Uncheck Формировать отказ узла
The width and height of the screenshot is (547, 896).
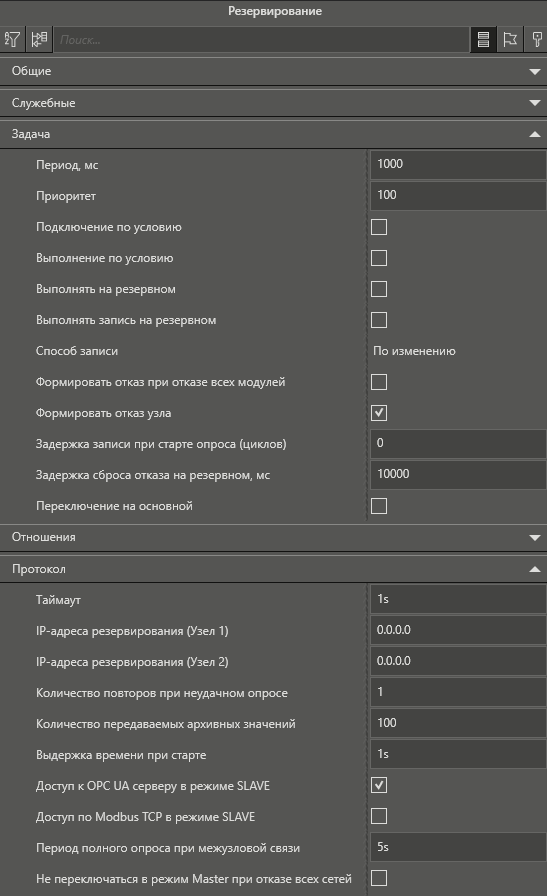379,413
